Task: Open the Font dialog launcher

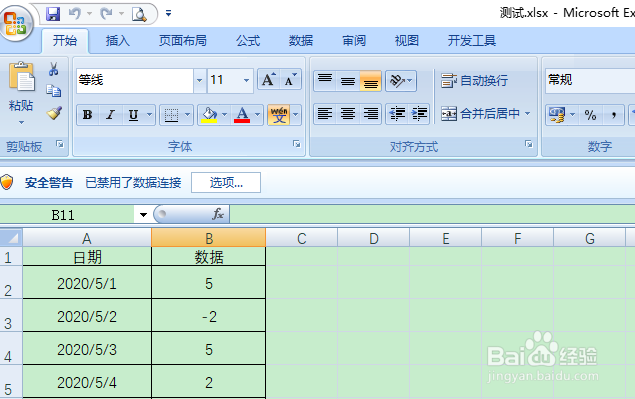Action: [x=297, y=144]
